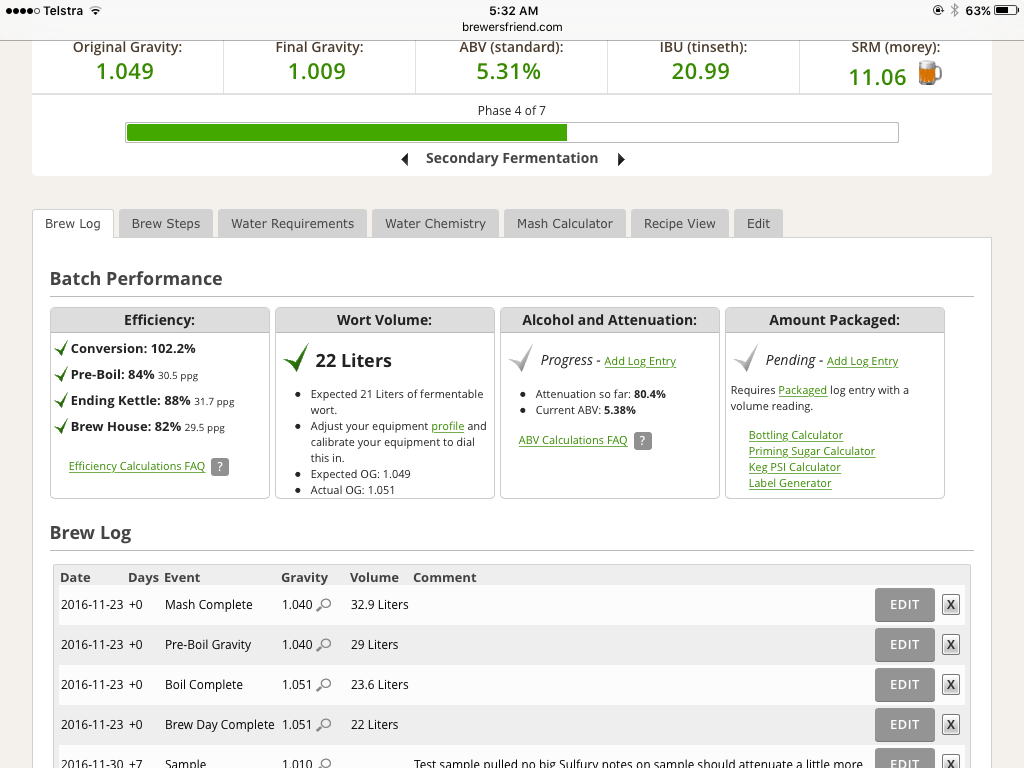Click the Brew House: 82% efficiency line
Viewport: 1024px width, 768px height.
[148, 427]
